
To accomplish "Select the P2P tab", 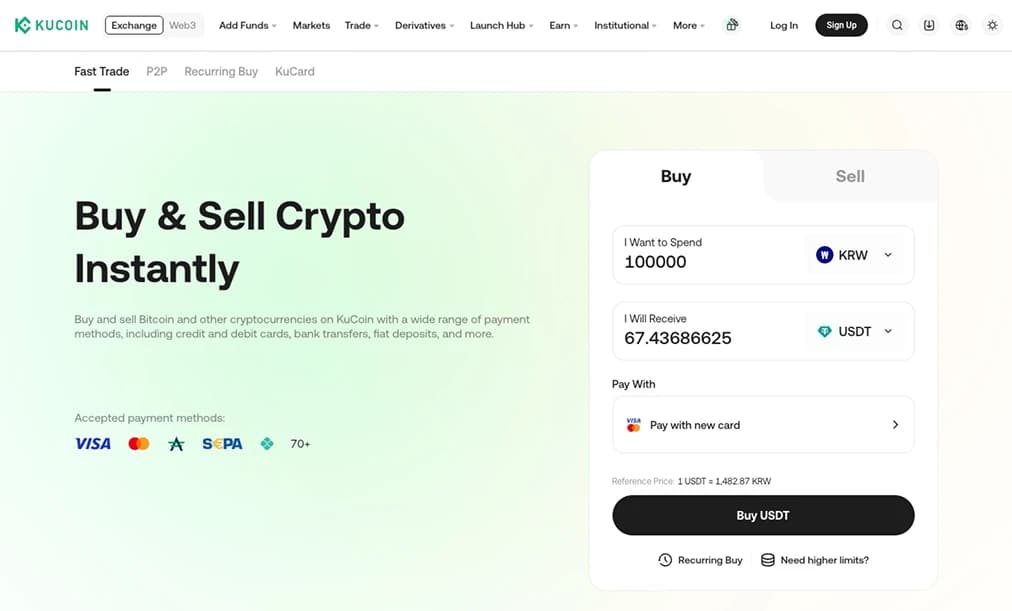I will 156,71.
